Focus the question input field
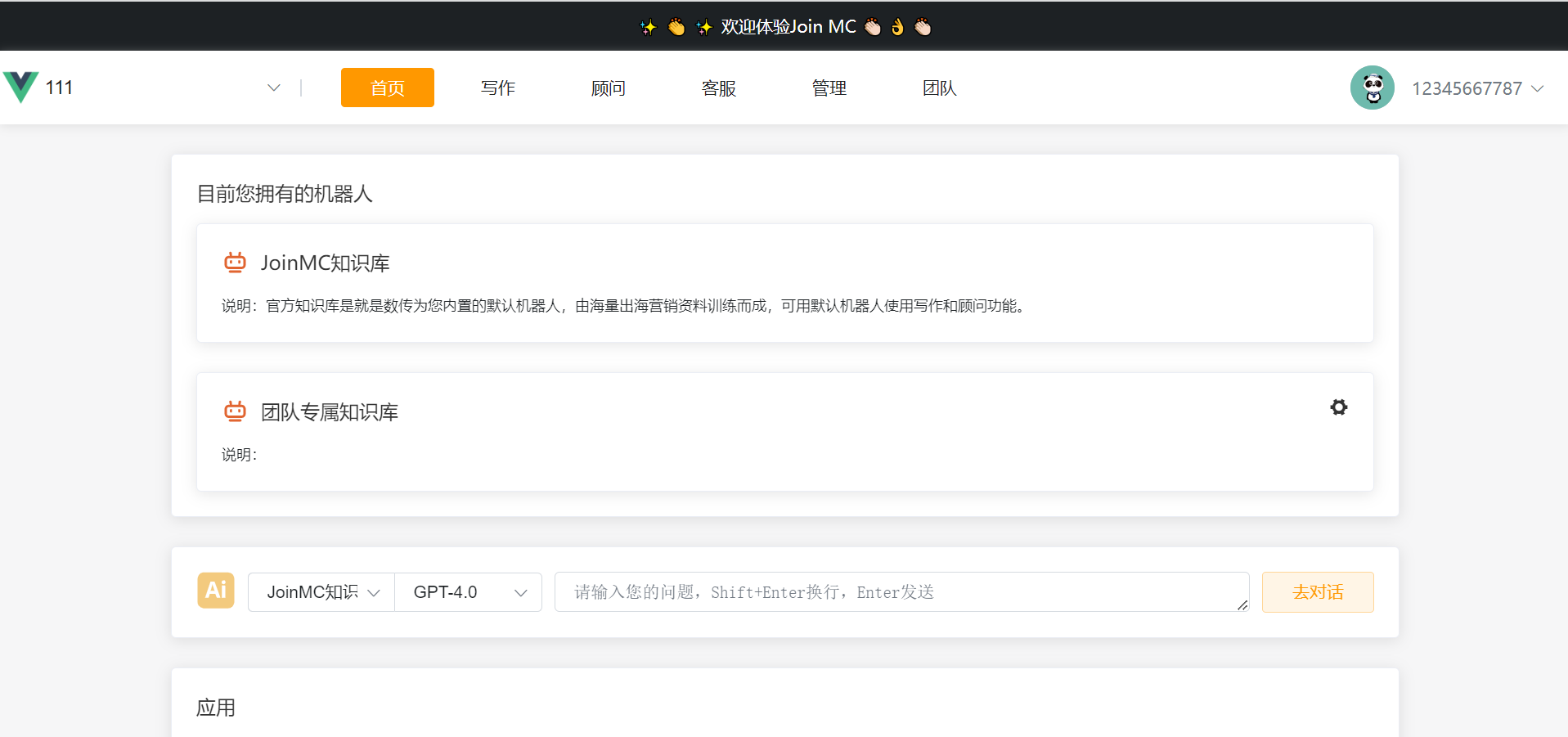 click(900, 592)
